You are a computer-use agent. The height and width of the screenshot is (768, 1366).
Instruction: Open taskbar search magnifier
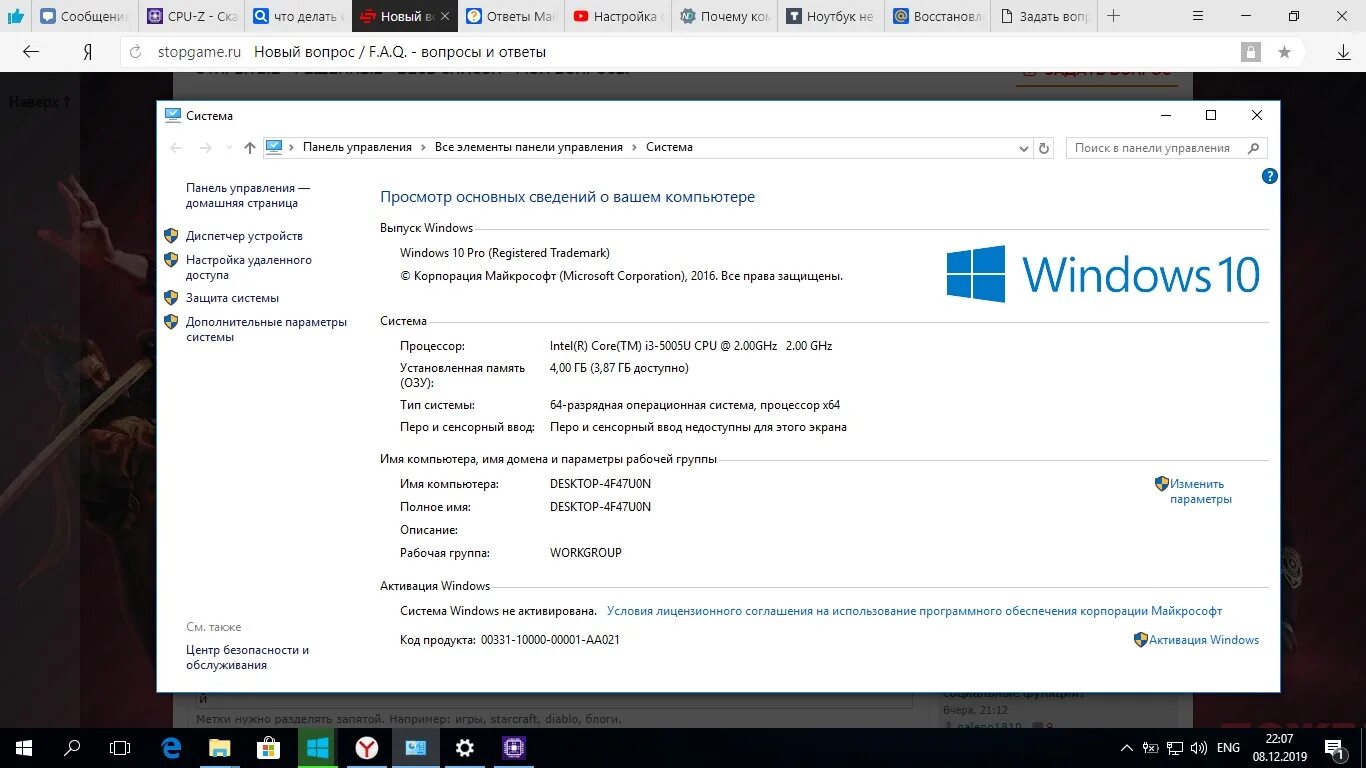pos(72,748)
